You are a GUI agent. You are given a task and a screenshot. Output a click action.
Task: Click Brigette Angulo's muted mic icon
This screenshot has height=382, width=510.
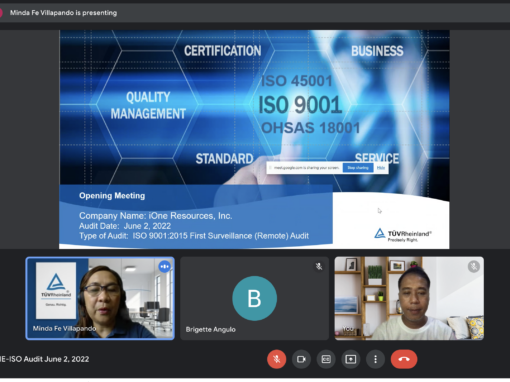(319, 266)
